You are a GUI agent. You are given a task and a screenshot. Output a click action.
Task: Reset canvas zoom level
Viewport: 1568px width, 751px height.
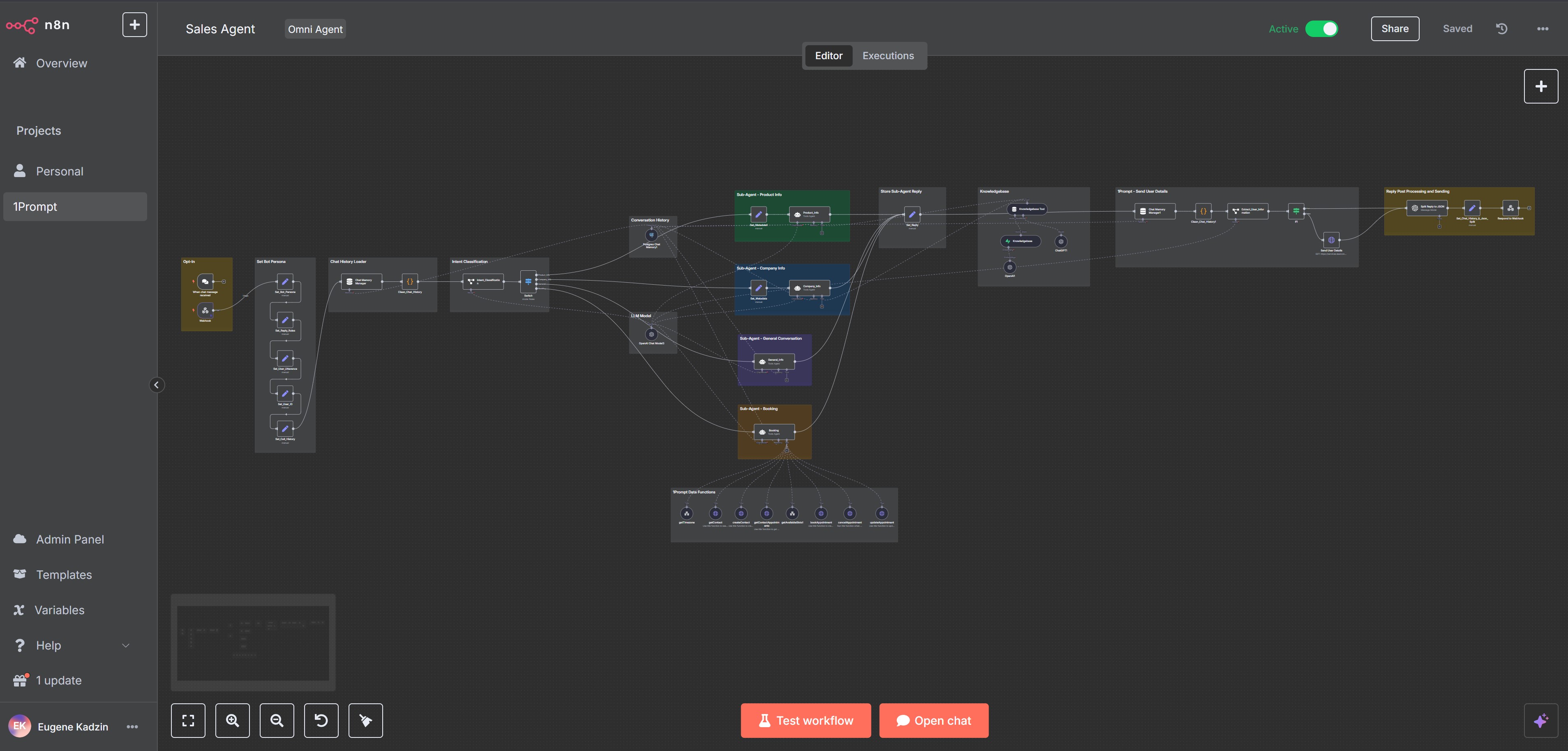(x=321, y=721)
